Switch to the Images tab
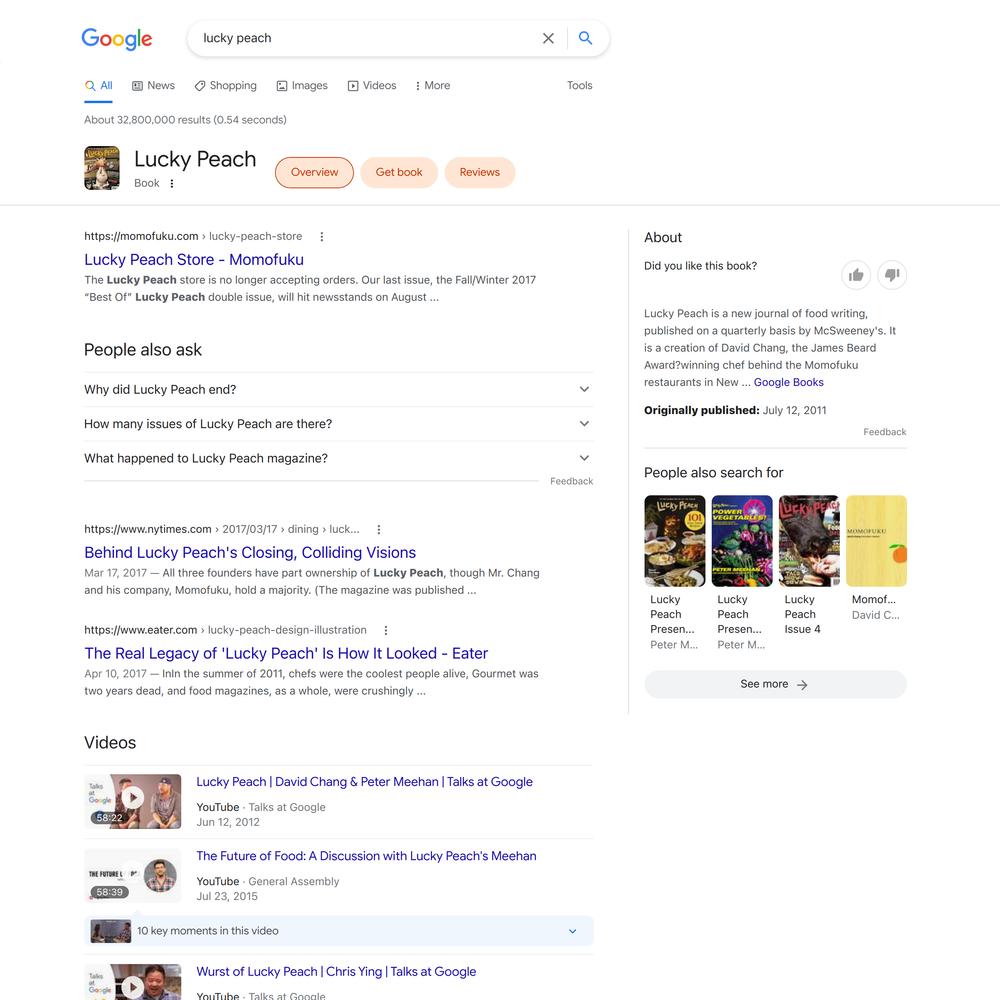The width and height of the screenshot is (1000, 1000). (x=302, y=85)
